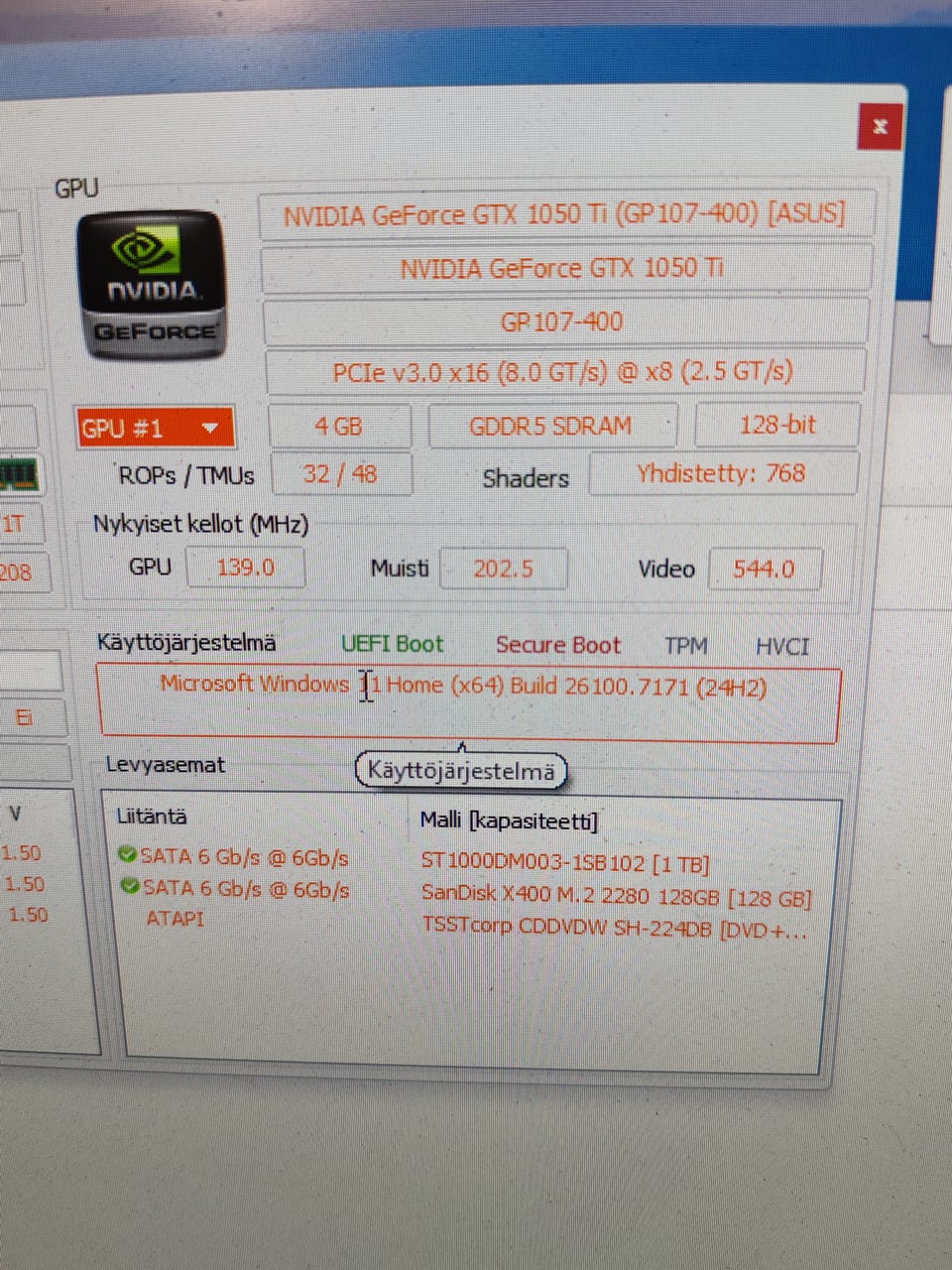Click the GPU clock value 139.0
This screenshot has width=952, height=1270.
pyautogui.click(x=246, y=568)
